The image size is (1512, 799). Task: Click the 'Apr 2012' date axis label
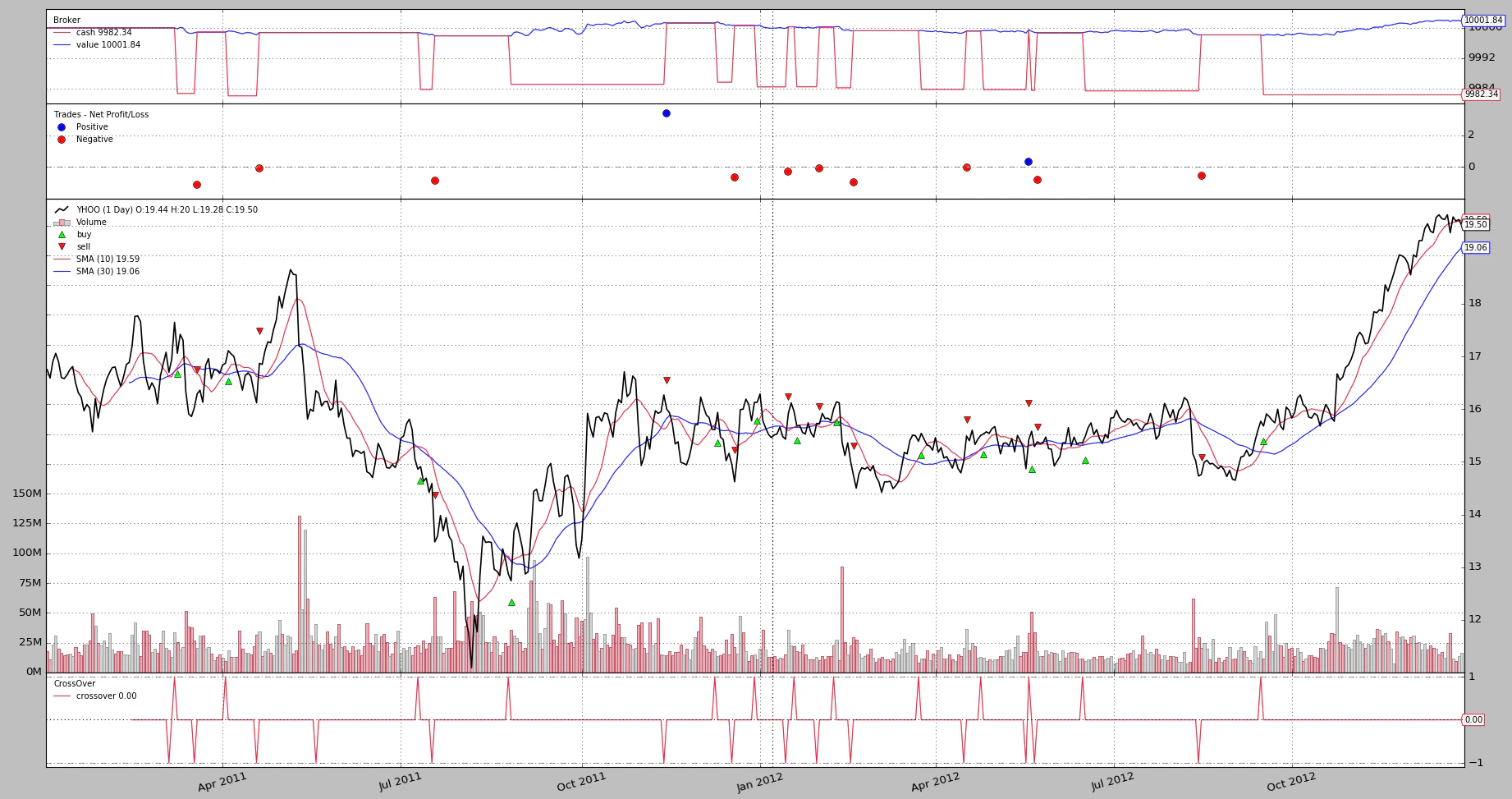point(935,782)
